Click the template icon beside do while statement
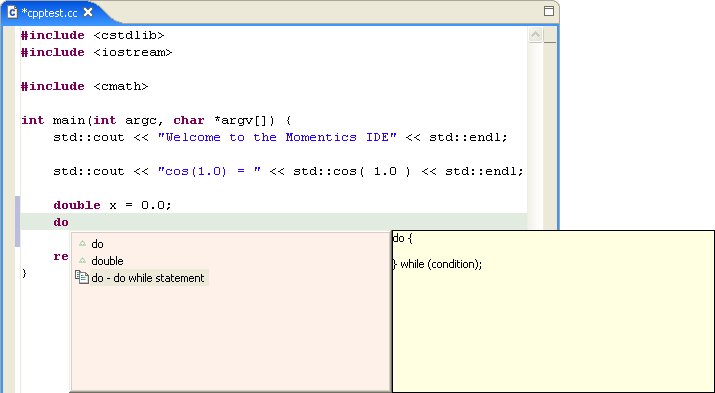The width and height of the screenshot is (715, 393). pos(82,277)
